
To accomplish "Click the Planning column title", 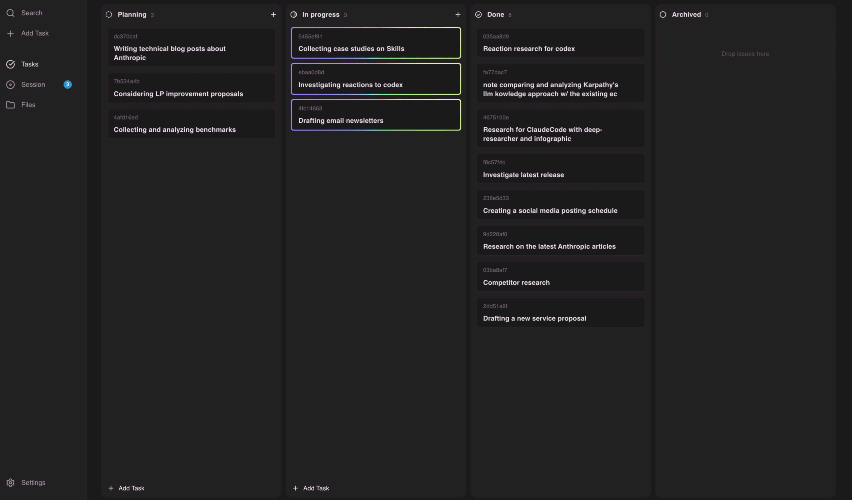I will coord(132,15).
